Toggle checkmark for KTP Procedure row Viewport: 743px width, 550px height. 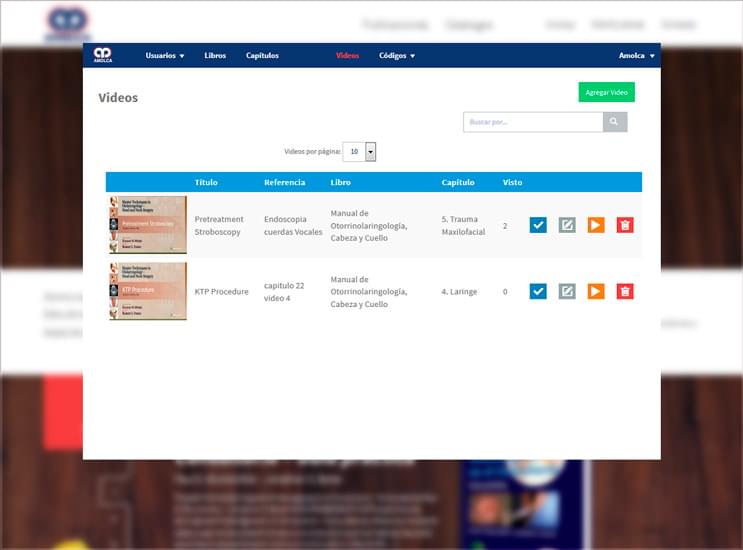point(538,291)
